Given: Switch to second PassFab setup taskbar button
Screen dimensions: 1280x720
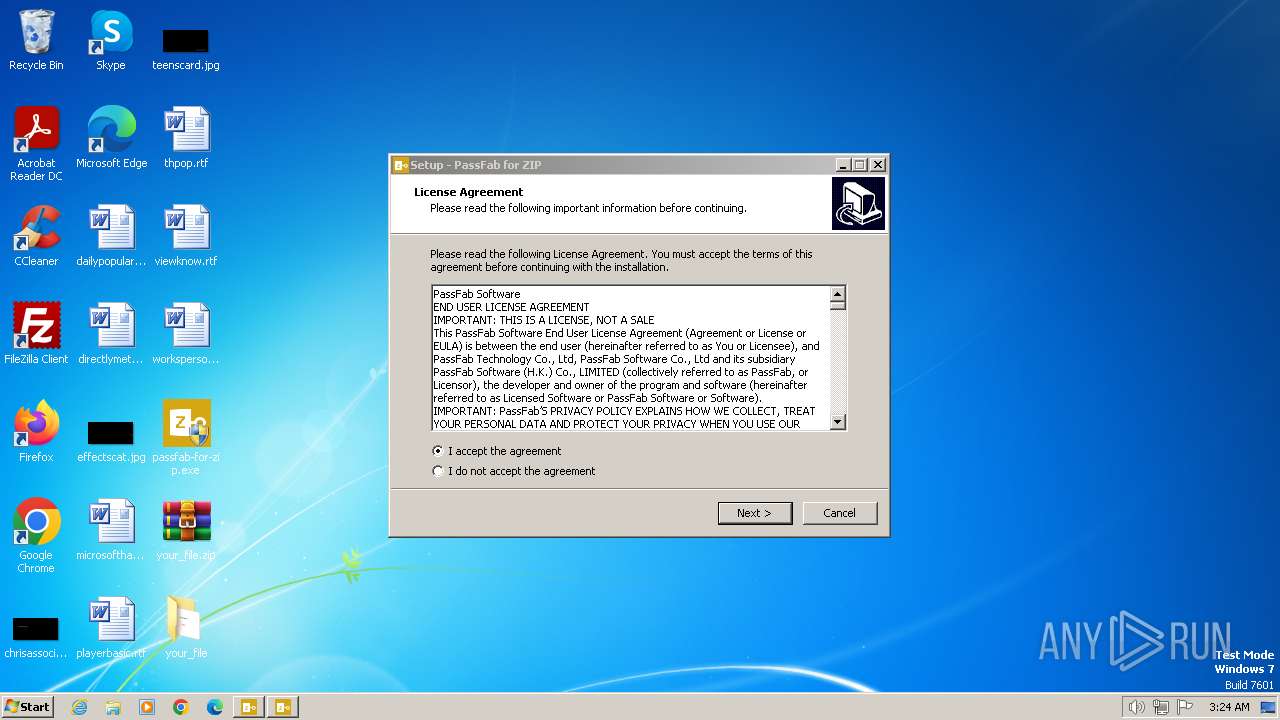Looking at the screenshot, I should (283, 707).
